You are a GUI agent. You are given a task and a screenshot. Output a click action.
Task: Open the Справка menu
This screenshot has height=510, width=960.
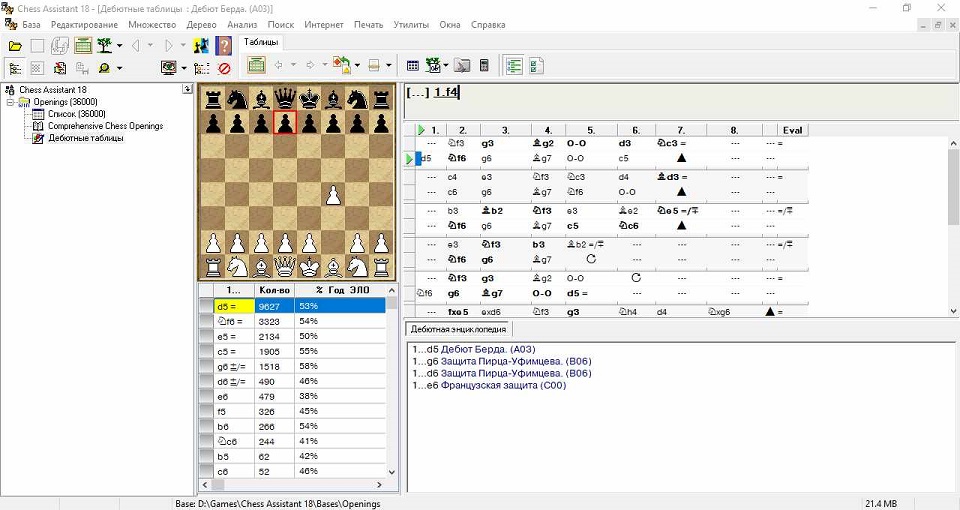point(488,24)
